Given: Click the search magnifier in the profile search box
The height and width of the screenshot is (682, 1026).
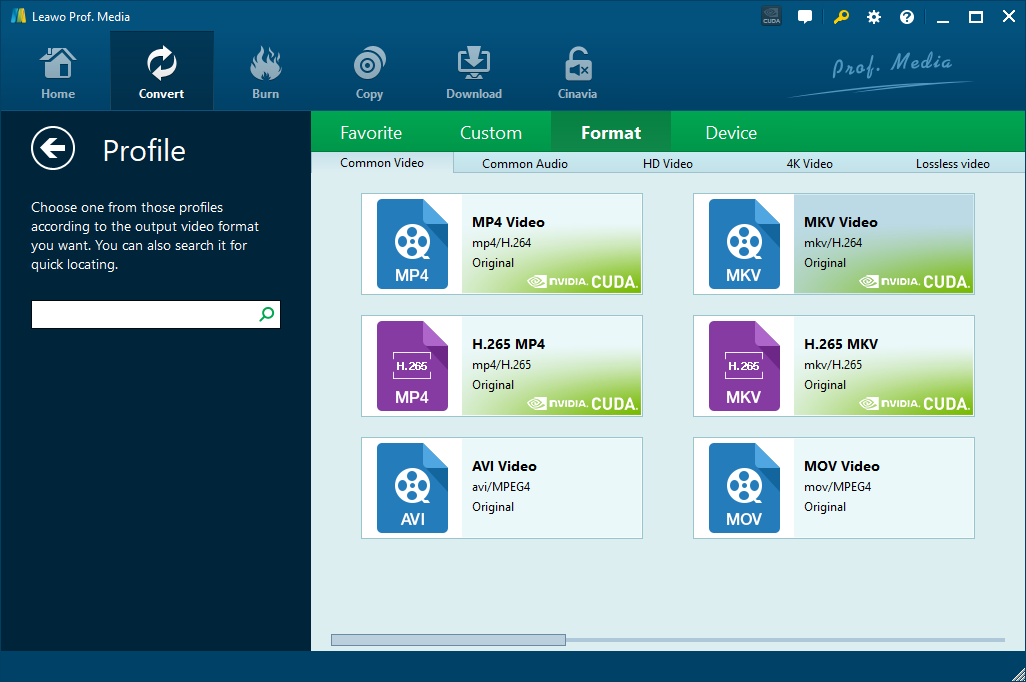Looking at the screenshot, I should pyautogui.click(x=266, y=314).
